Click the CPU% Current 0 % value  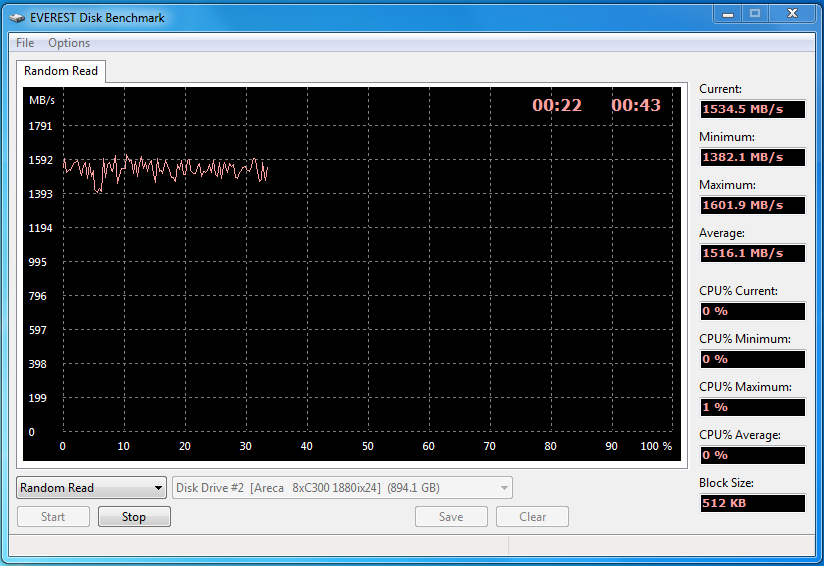point(753,311)
